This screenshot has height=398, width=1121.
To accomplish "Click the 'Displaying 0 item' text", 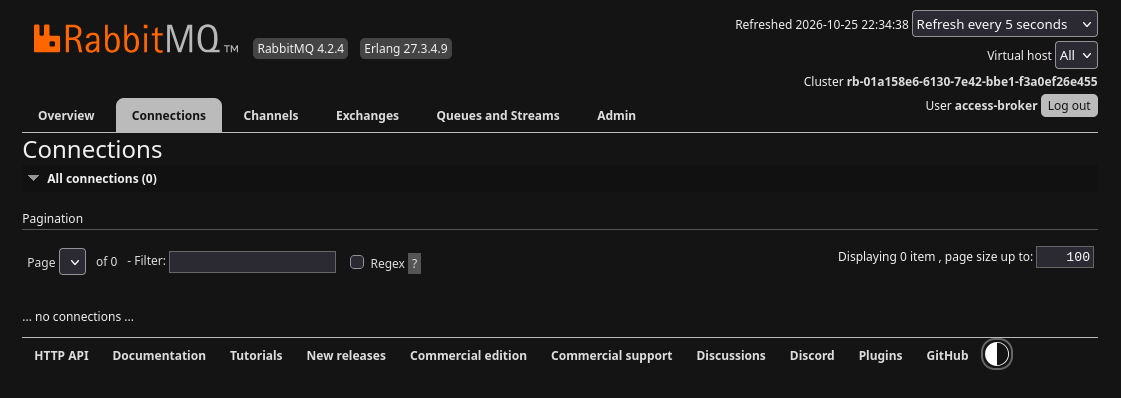I will coord(887,257).
